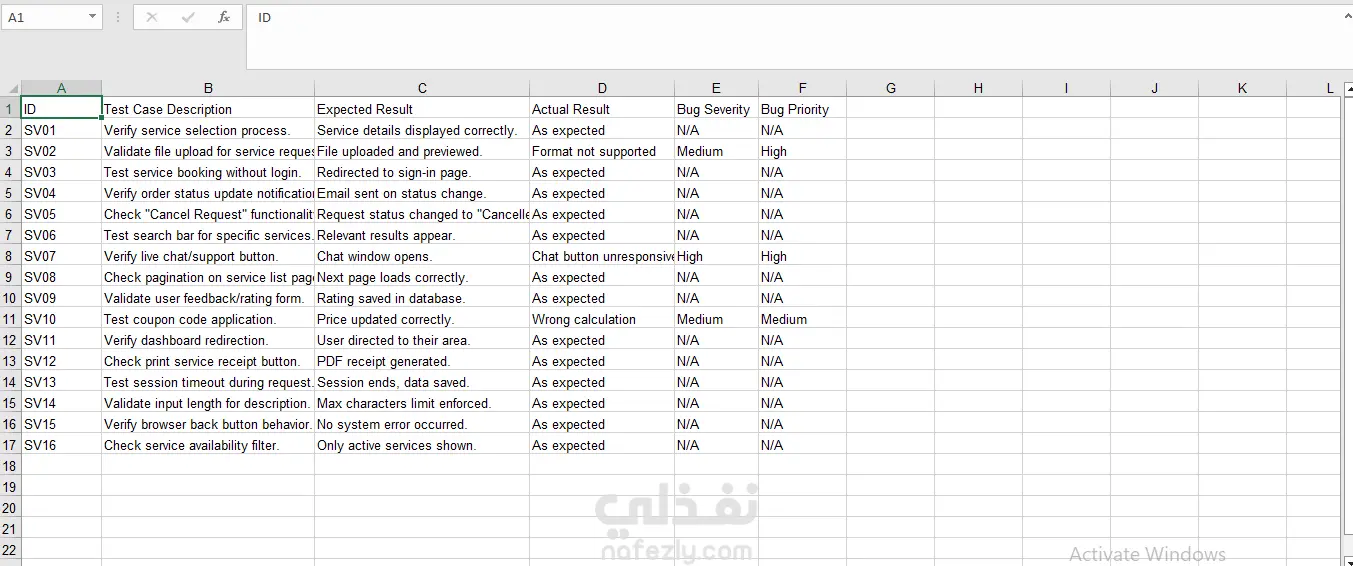The height and width of the screenshot is (566, 1353).
Task: Select row 1 header
Action: click(10, 109)
